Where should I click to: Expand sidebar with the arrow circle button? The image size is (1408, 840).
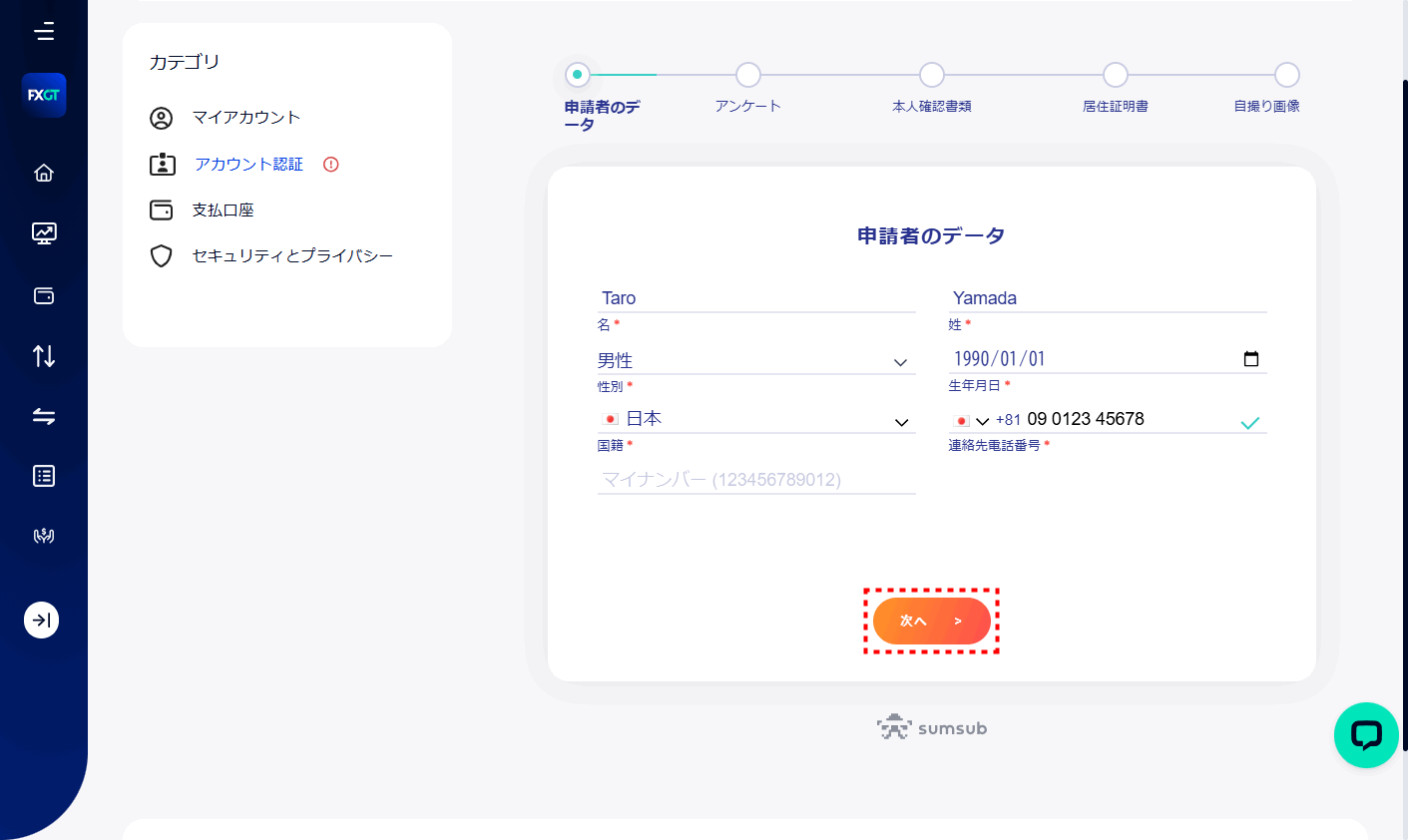pyautogui.click(x=41, y=621)
